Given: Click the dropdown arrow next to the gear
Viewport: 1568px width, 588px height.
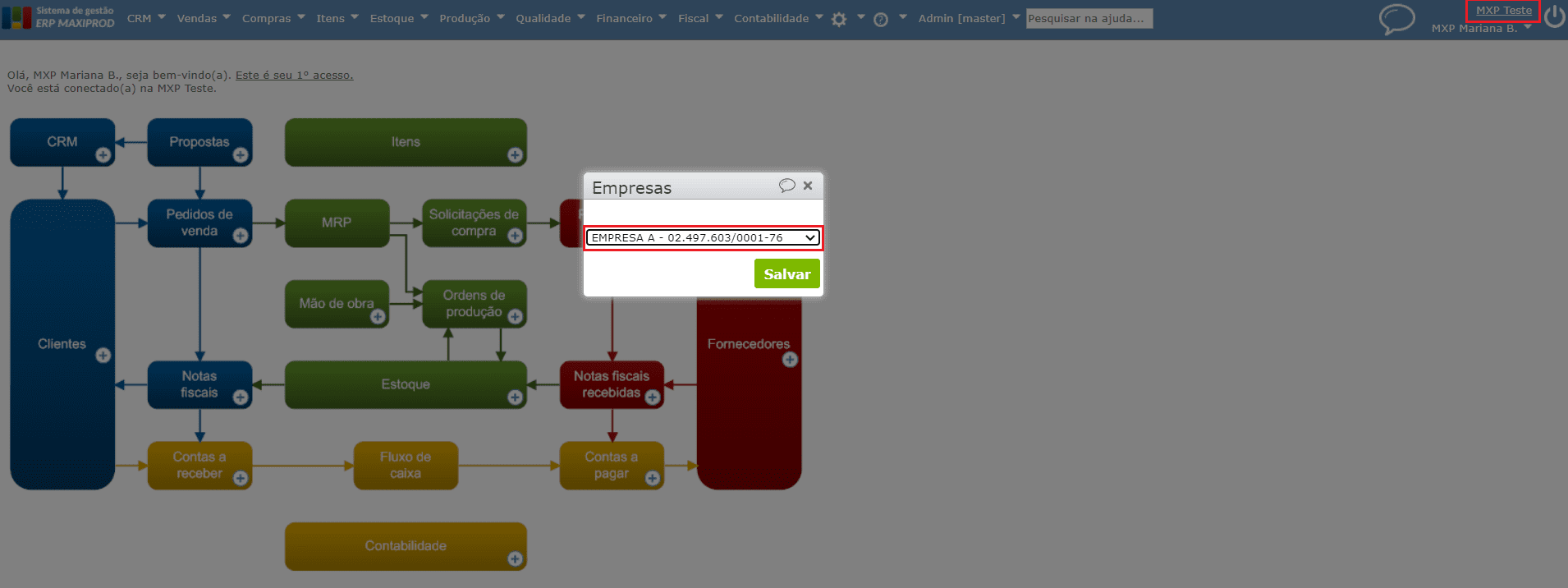Looking at the screenshot, I should click(861, 16).
